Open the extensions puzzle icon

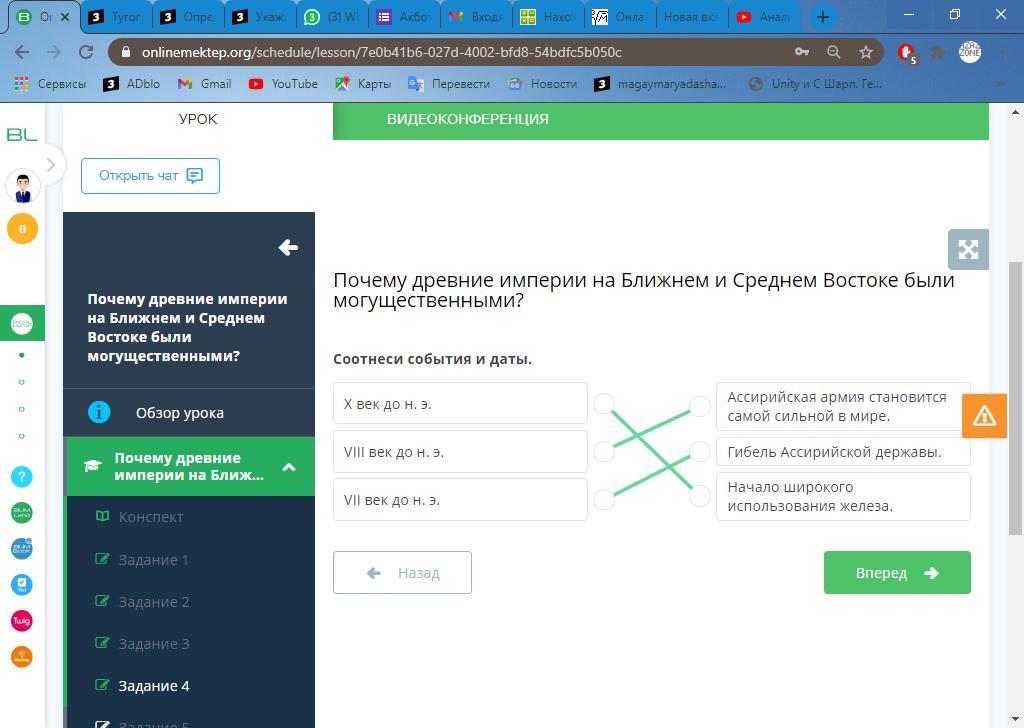tap(938, 52)
